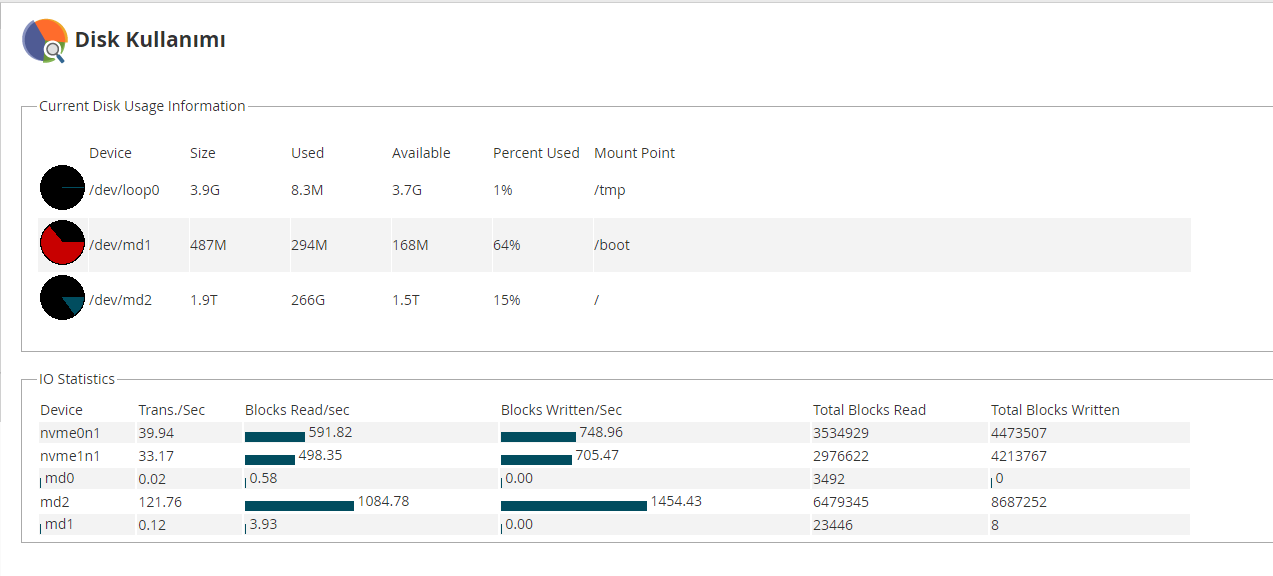Click the Percent Used column header
The width and height of the screenshot is (1273, 576).
(x=536, y=153)
